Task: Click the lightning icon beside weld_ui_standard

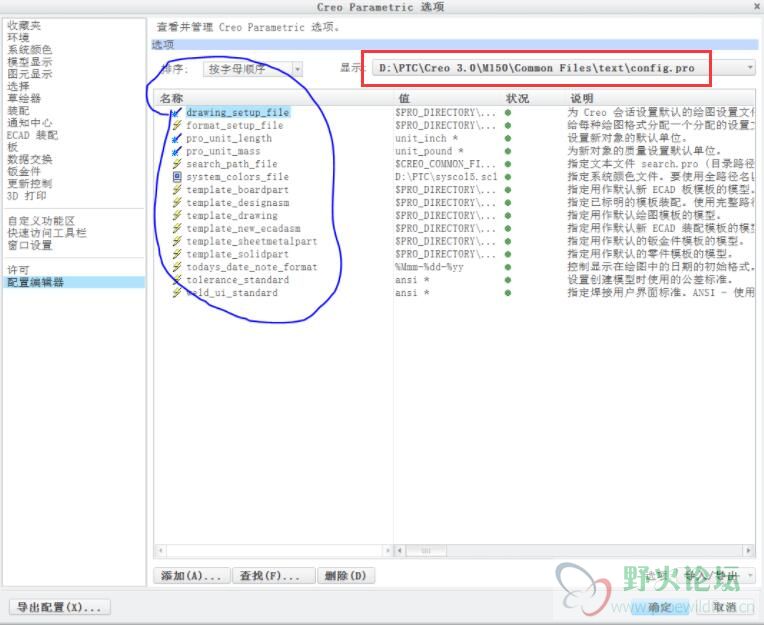Action: click(176, 293)
